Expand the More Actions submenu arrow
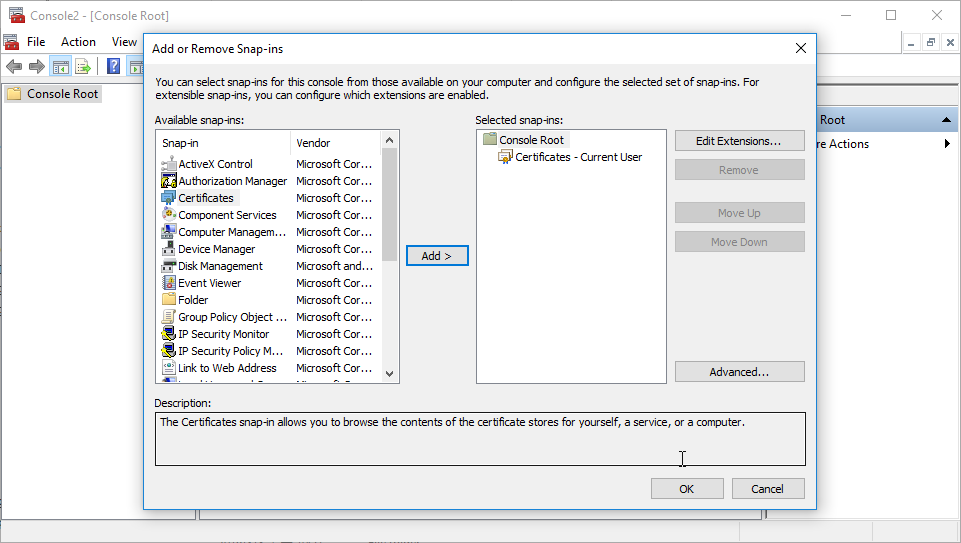The image size is (961, 543). tap(948, 143)
